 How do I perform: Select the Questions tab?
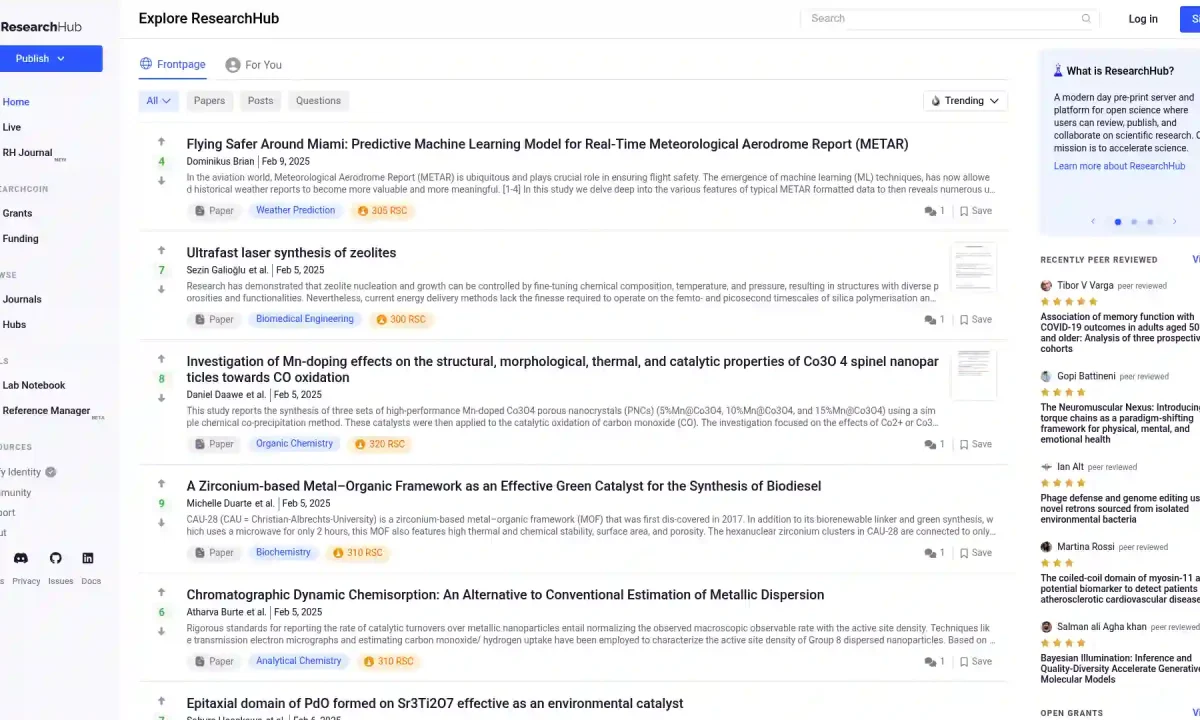pyautogui.click(x=318, y=100)
